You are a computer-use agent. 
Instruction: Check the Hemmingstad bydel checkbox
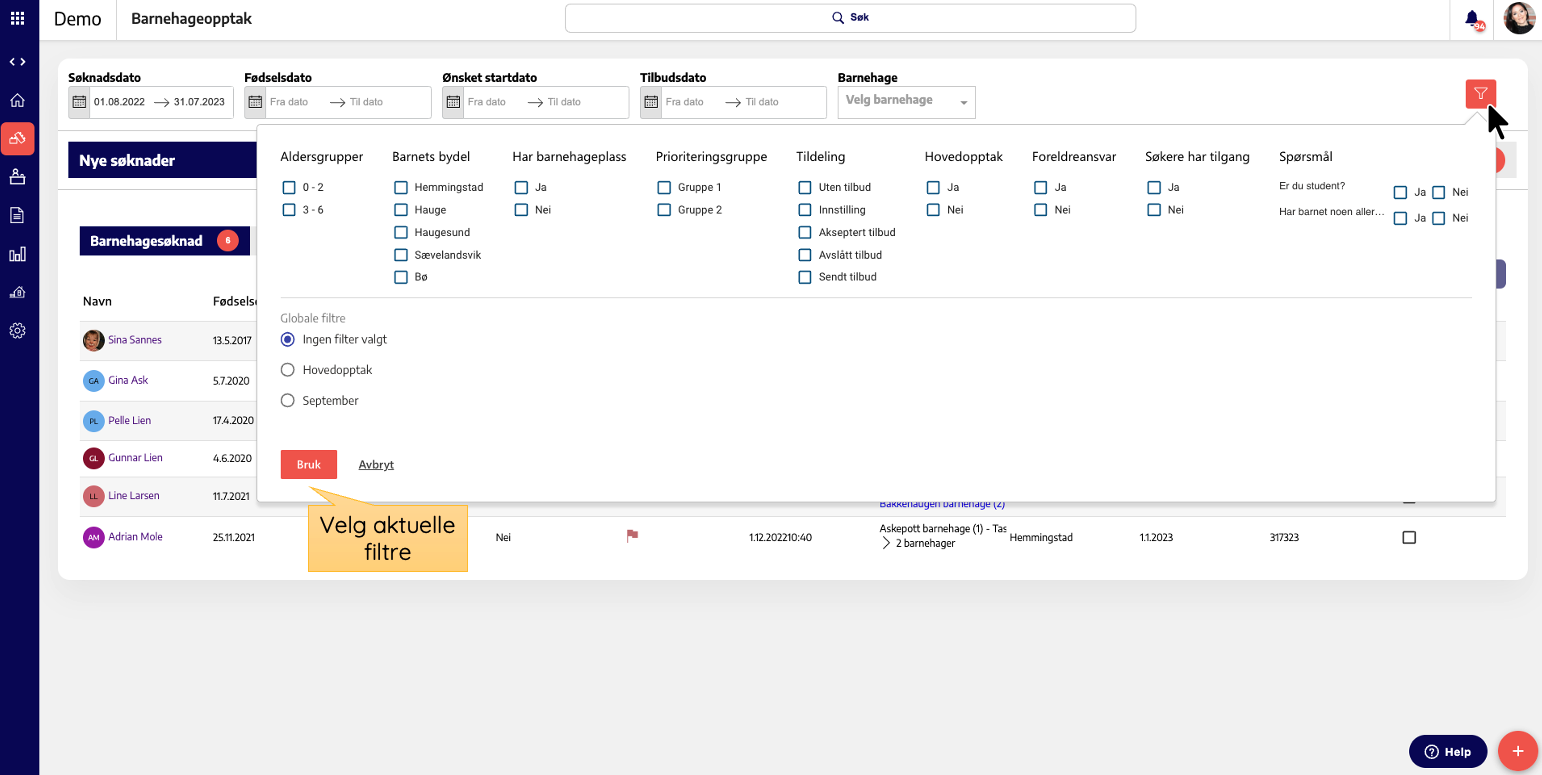point(401,188)
